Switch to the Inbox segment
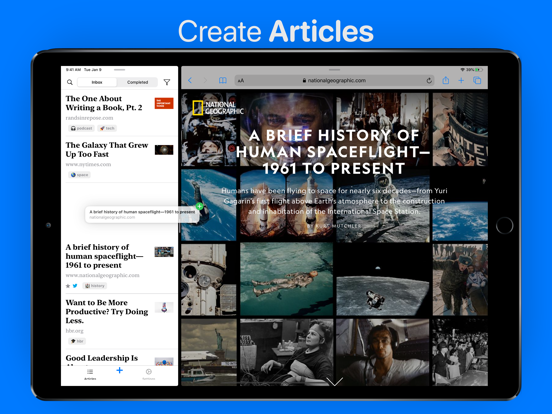Screen dimensions: 552x414 pyautogui.click(x=97, y=82)
